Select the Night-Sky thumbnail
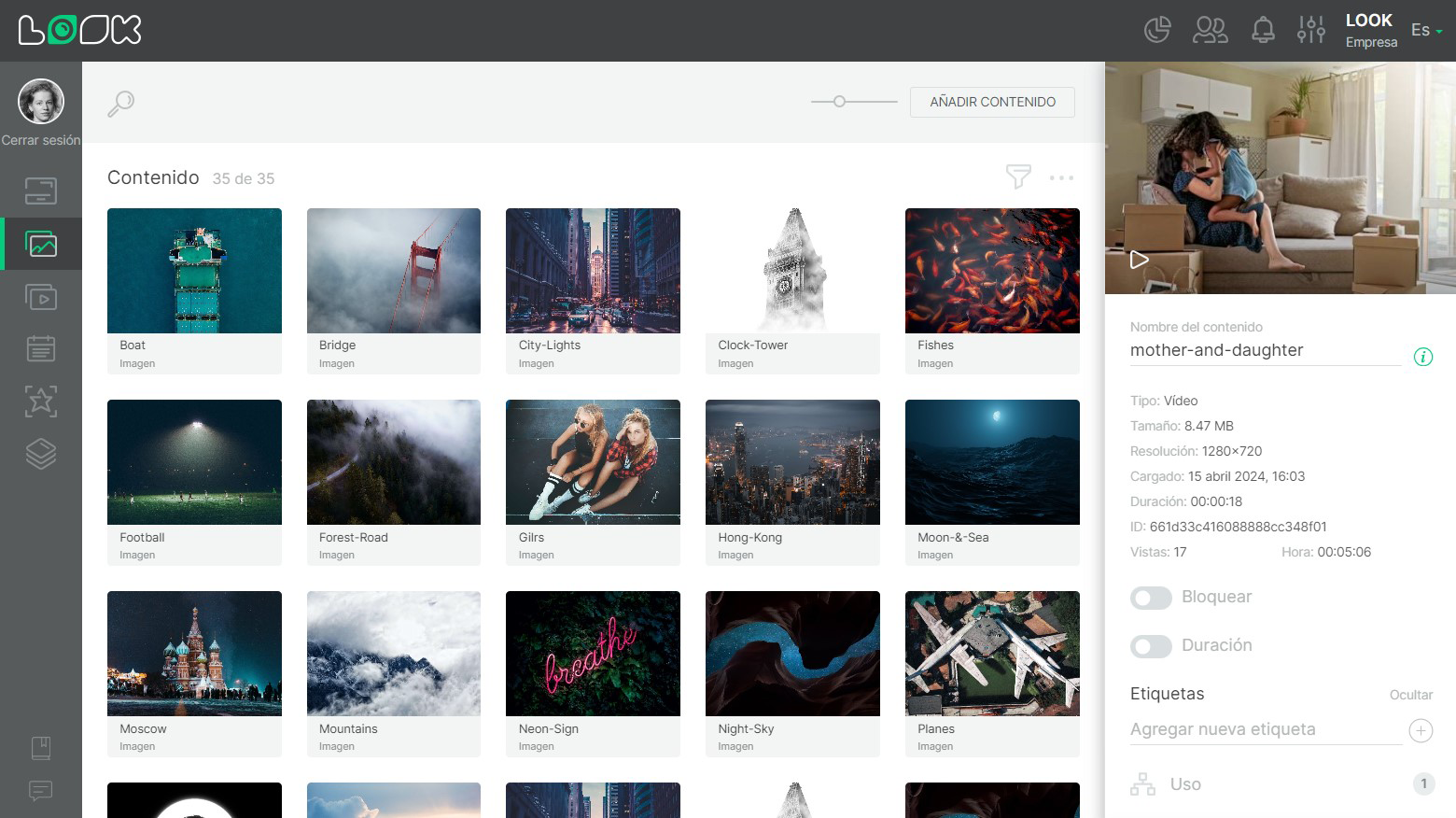 (792, 654)
